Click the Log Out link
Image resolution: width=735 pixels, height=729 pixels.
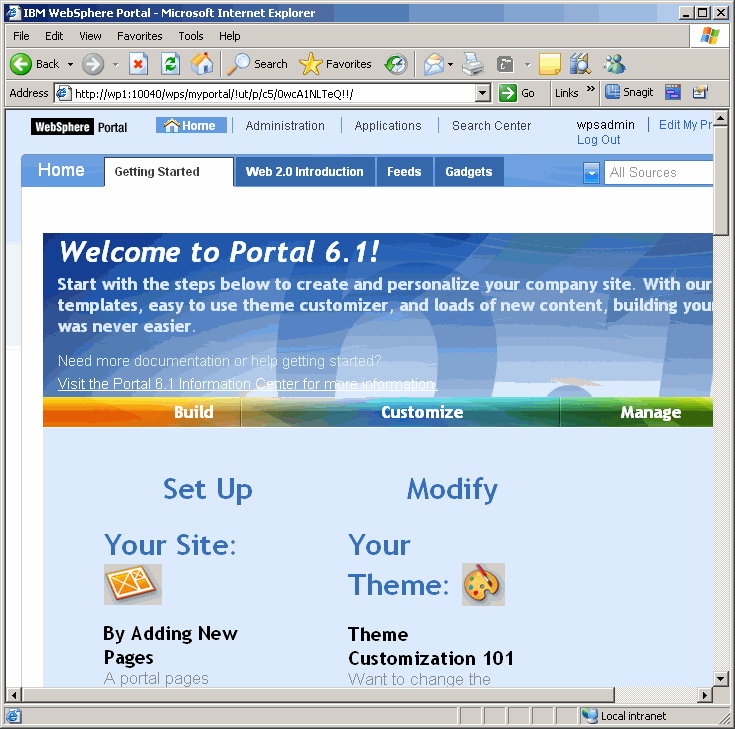click(x=598, y=140)
